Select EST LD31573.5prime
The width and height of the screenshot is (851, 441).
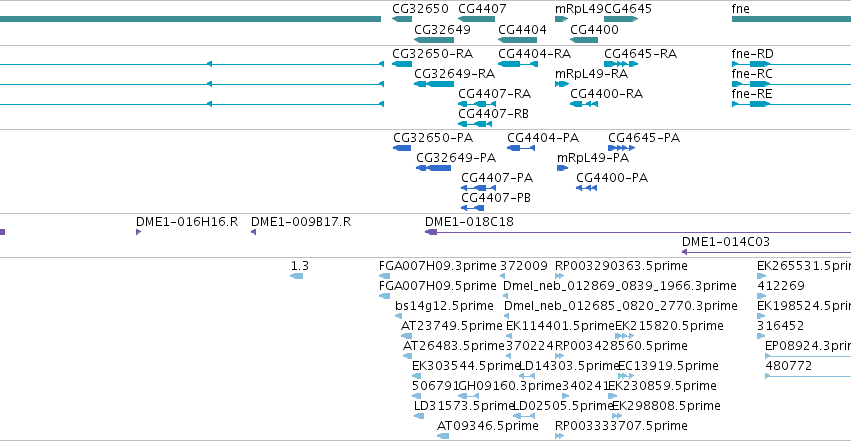(x=419, y=417)
